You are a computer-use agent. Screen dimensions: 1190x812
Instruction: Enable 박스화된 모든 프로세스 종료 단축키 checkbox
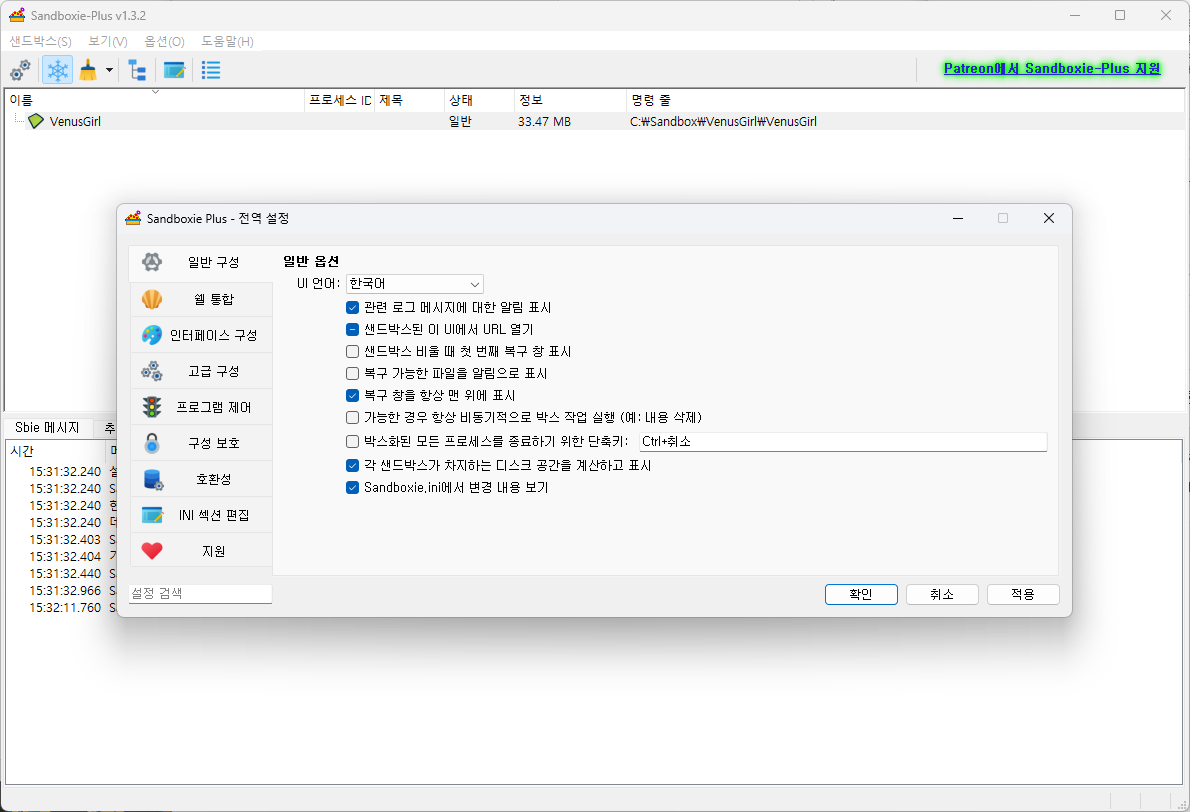point(352,441)
